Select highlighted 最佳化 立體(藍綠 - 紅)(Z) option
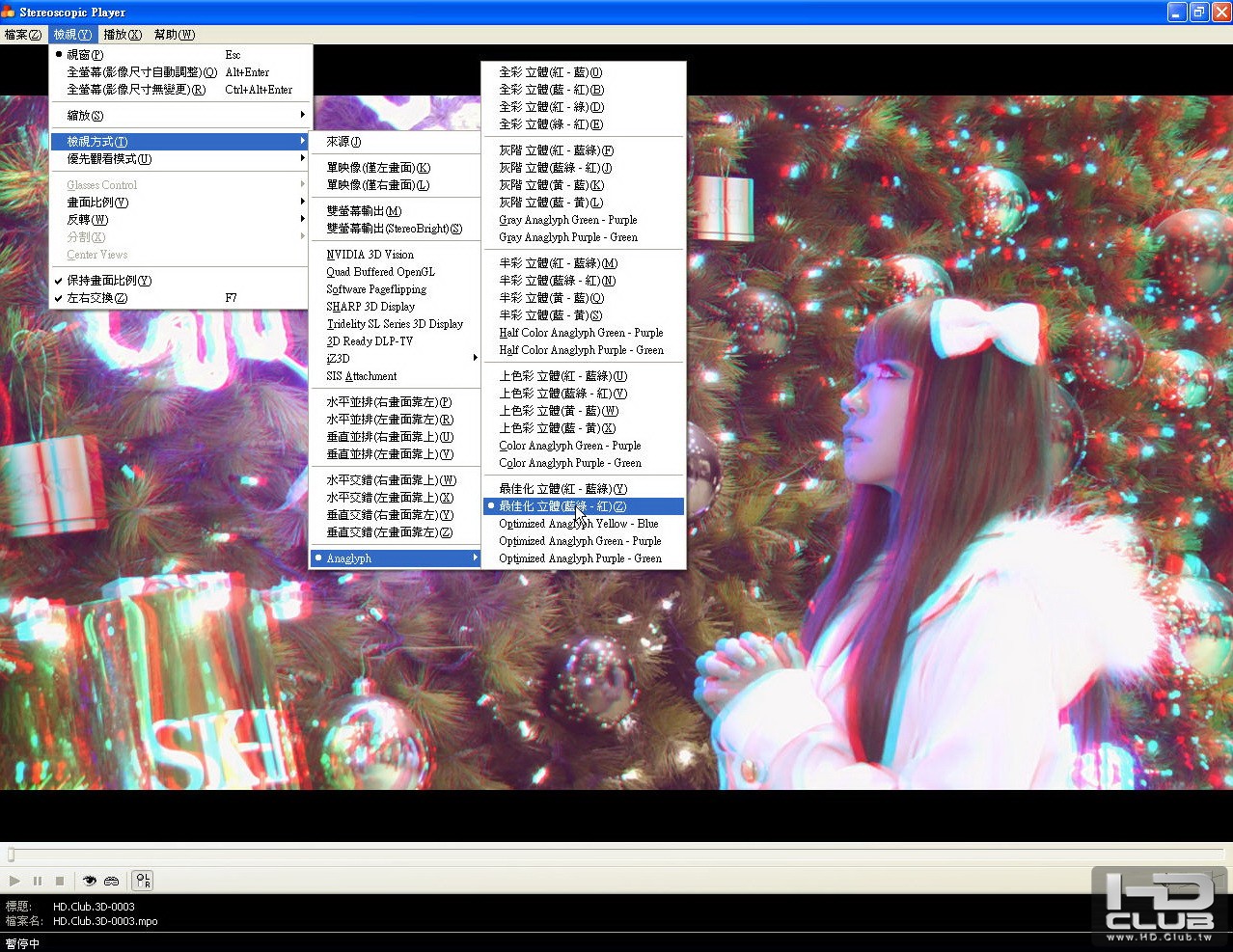This screenshot has height=952, width=1233. (x=584, y=506)
